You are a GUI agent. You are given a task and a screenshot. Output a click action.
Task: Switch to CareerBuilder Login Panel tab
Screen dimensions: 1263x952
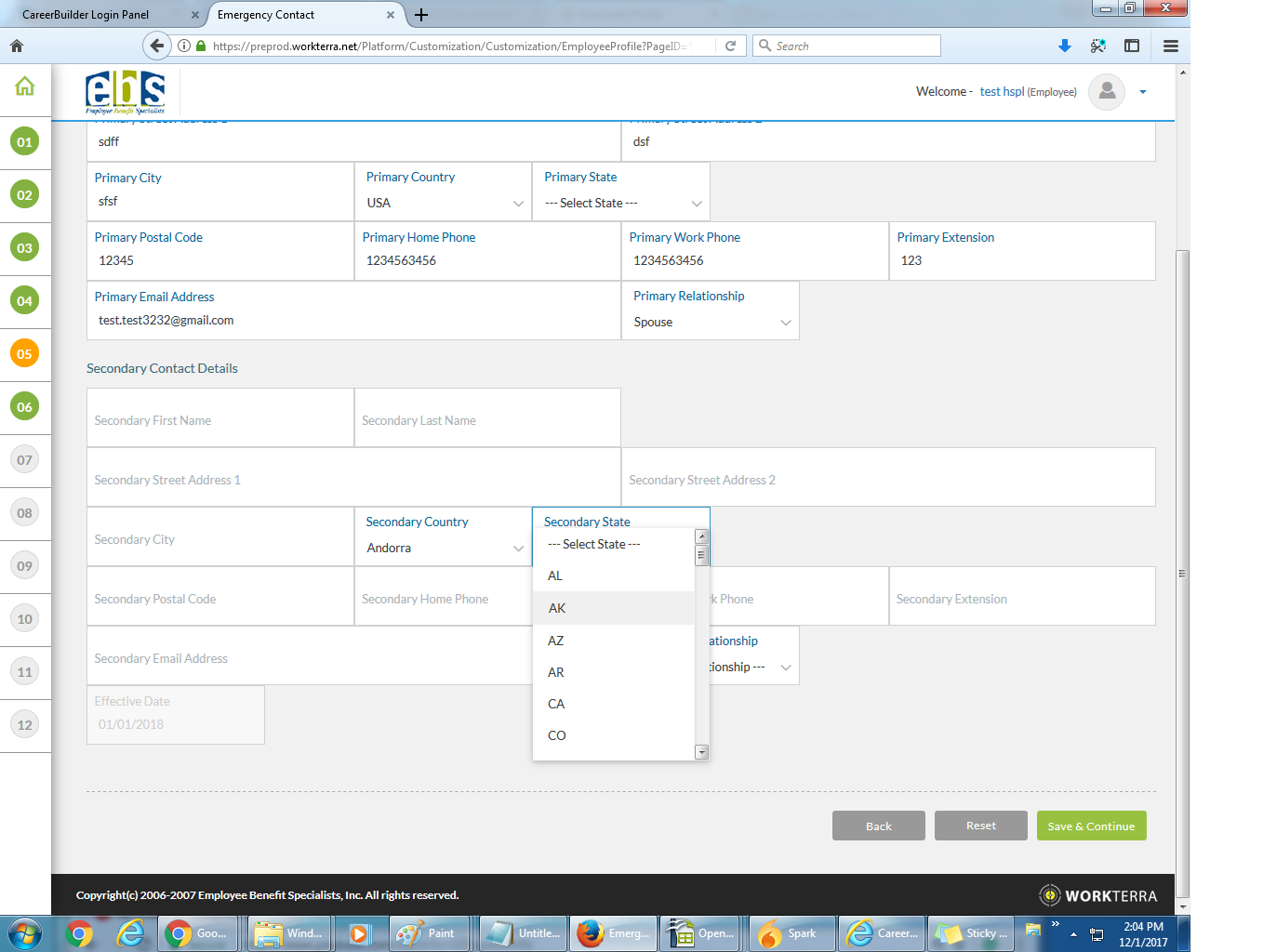(x=86, y=15)
